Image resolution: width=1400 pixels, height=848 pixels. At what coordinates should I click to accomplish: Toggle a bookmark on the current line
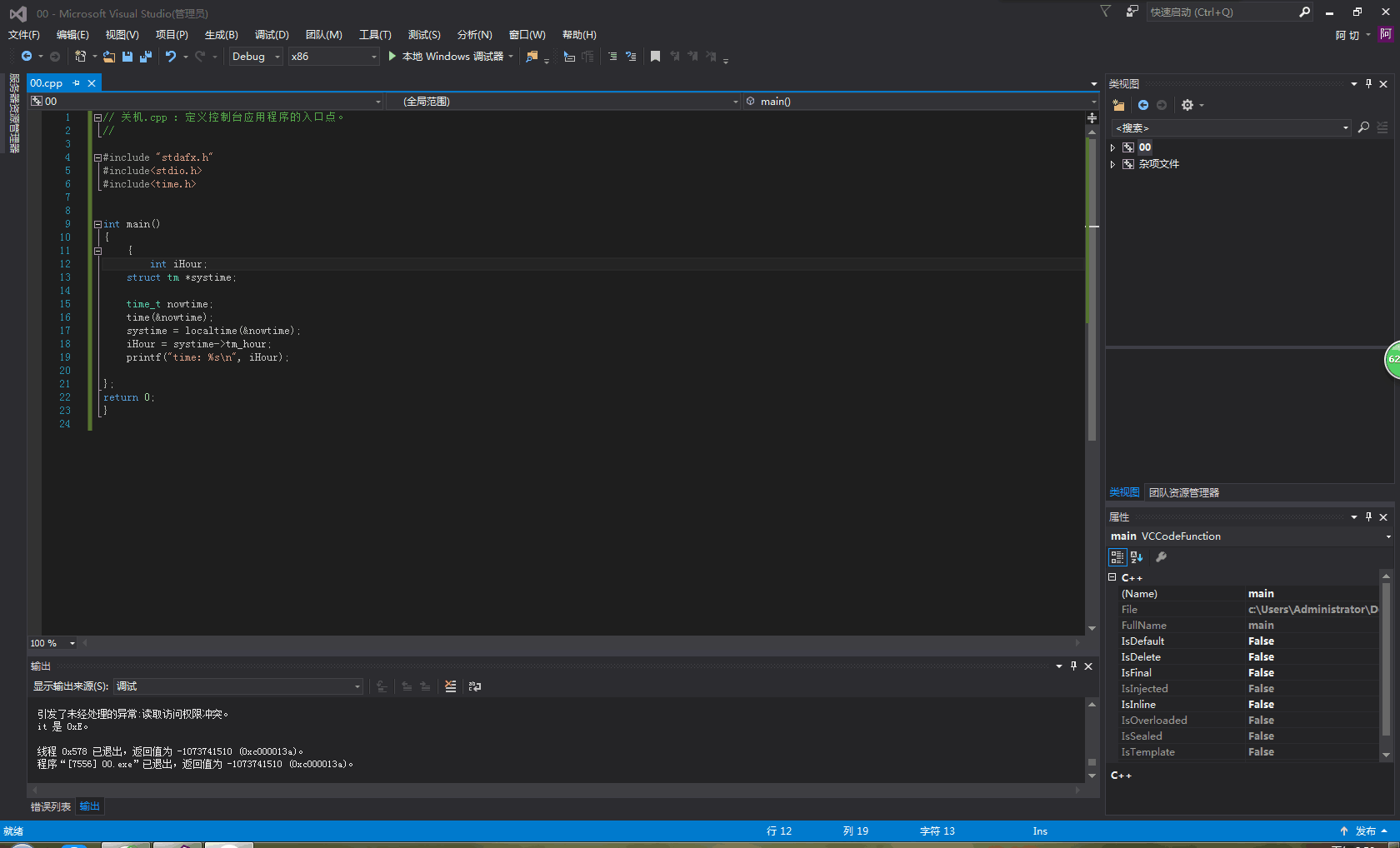656,57
